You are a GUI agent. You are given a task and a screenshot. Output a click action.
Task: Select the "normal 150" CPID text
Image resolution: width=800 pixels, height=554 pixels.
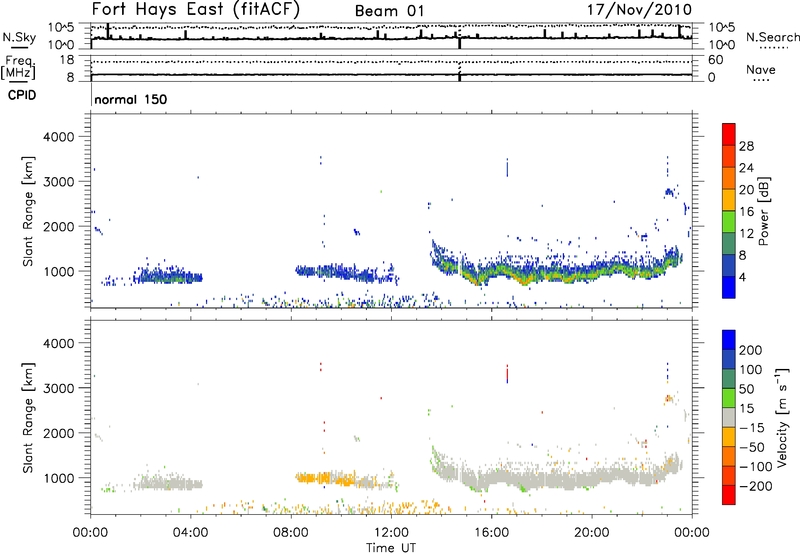[131, 99]
